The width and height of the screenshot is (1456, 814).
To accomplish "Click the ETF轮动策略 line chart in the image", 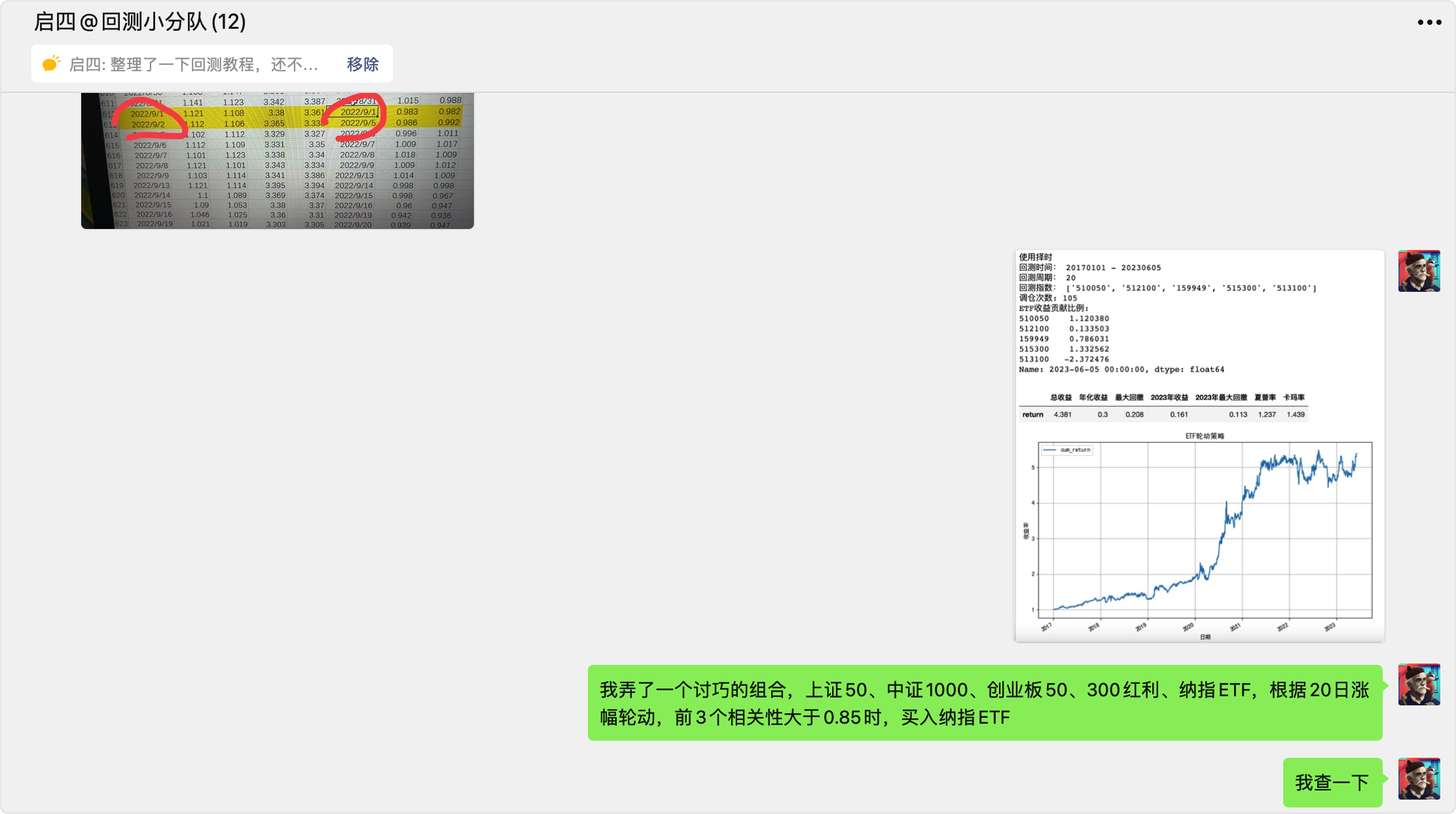I will click(x=1205, y=530).
